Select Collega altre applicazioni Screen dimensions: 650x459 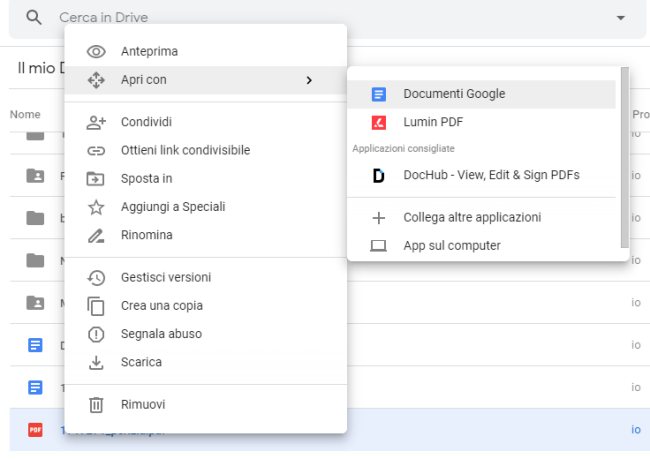[481, 217]
